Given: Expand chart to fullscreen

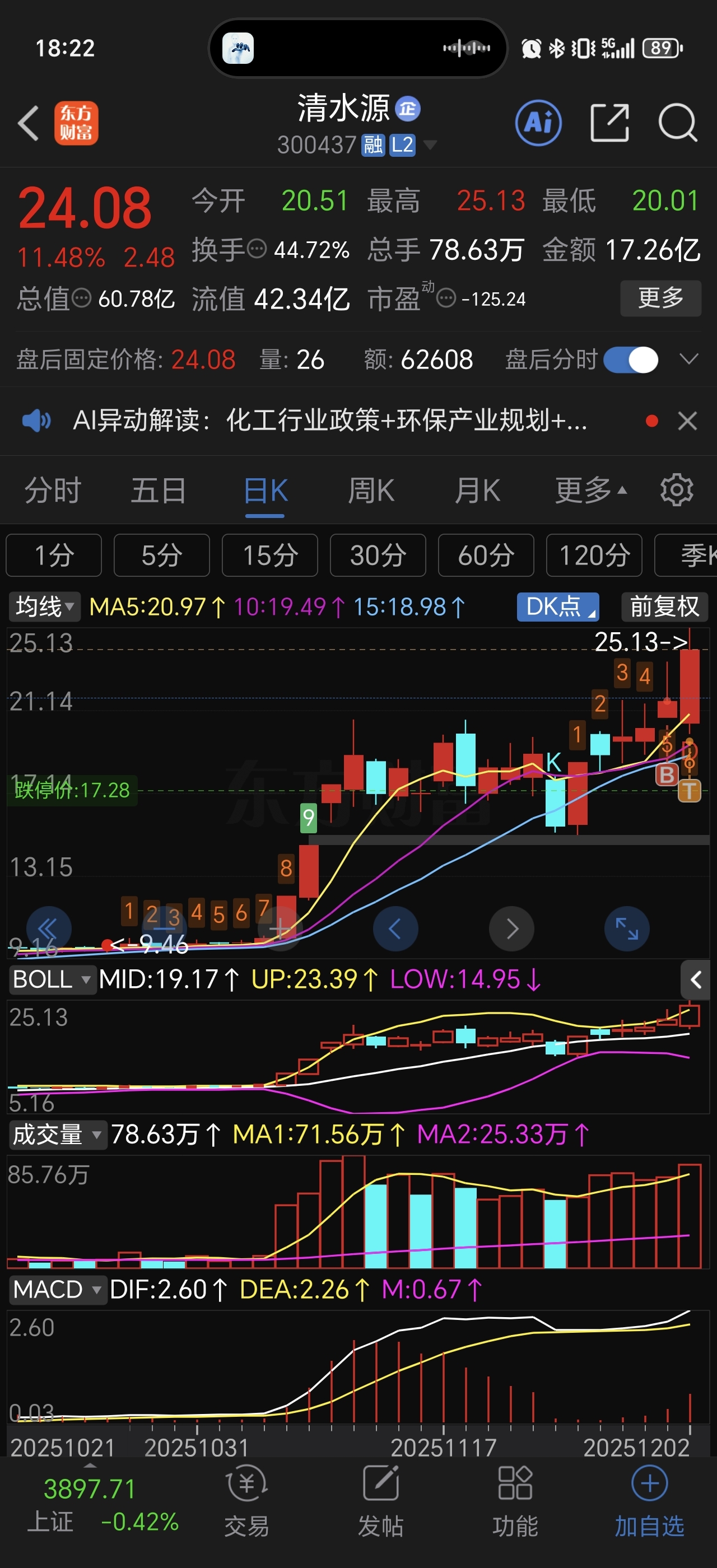Looking at the screenshot, I should click(627, 929).
